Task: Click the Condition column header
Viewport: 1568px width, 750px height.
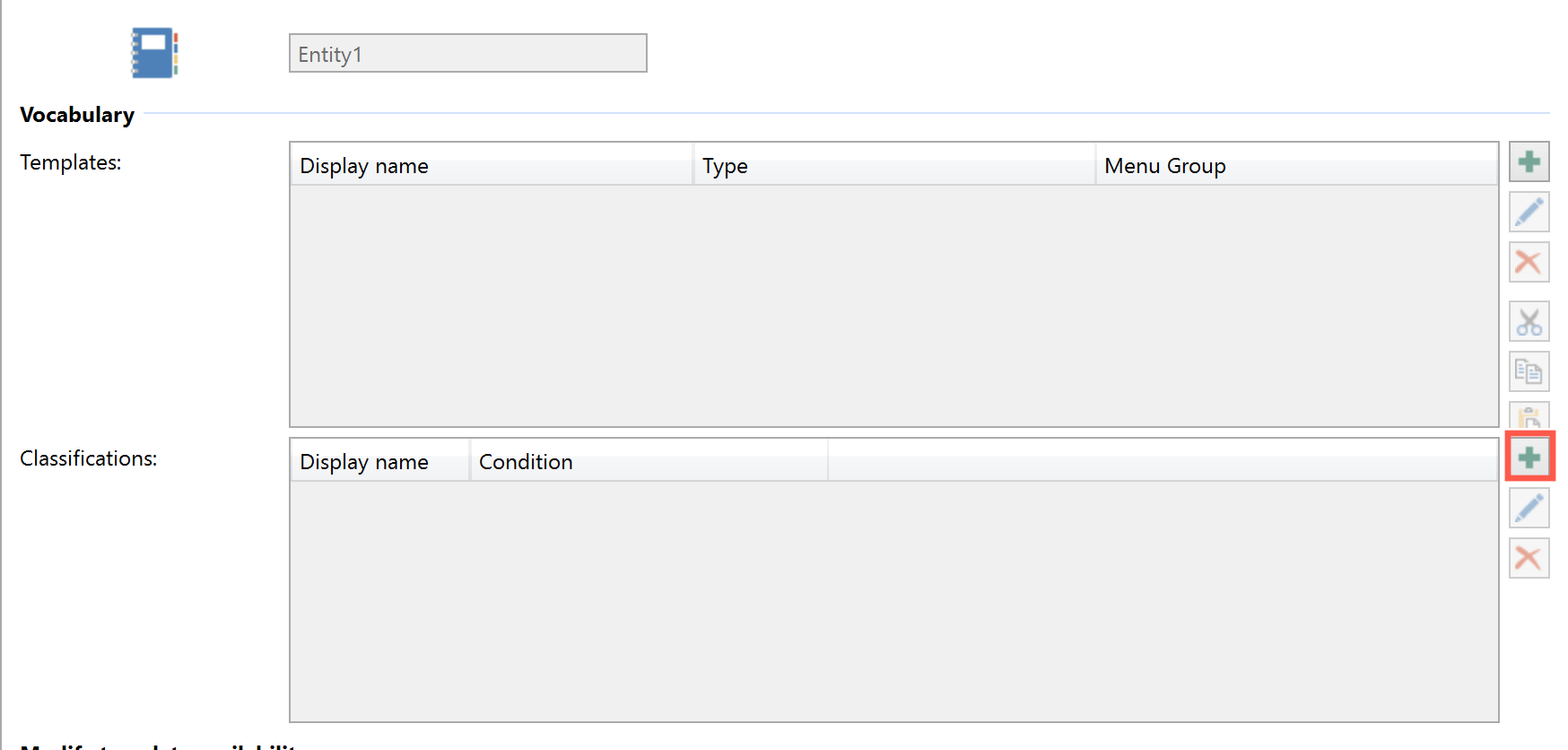Action: pos(648,462)
